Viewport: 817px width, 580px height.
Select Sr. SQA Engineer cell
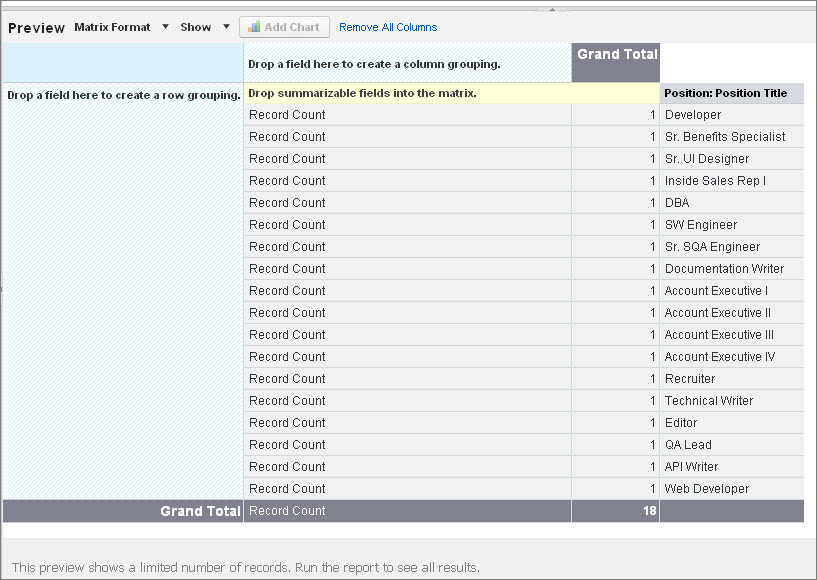tap(732, 246)
